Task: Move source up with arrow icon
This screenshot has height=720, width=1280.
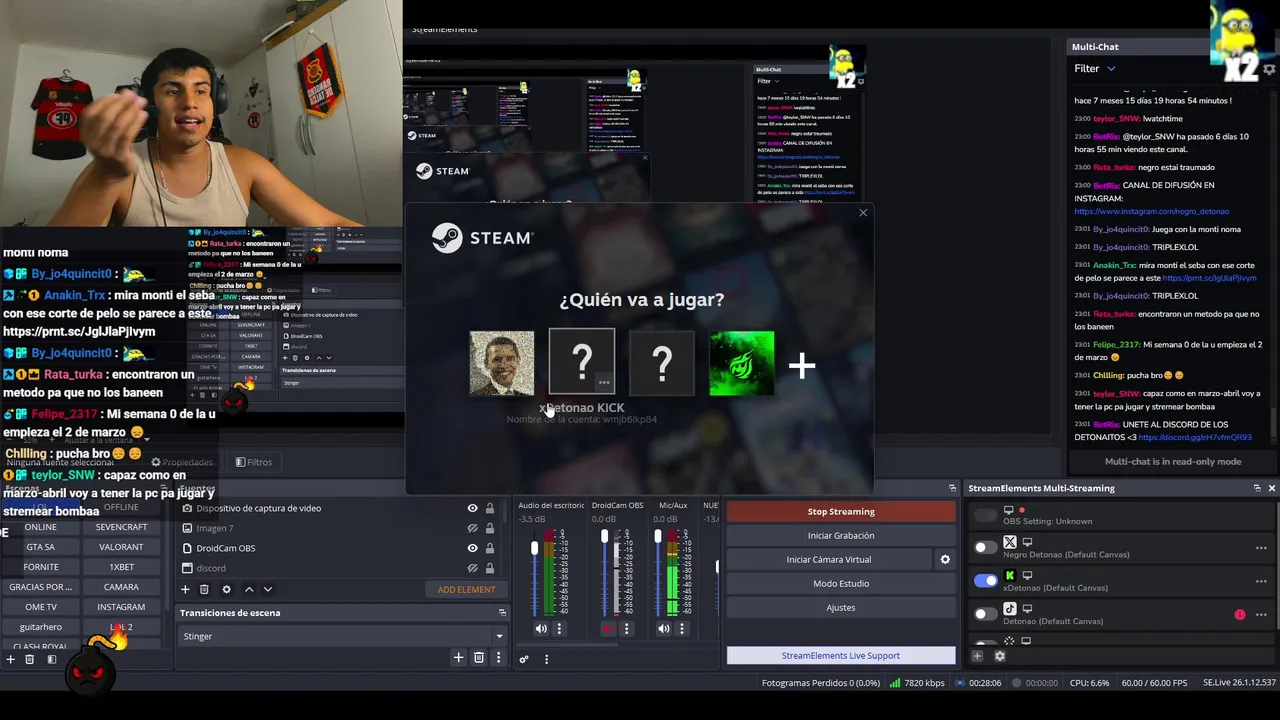Action: click(x=249, y=589)
